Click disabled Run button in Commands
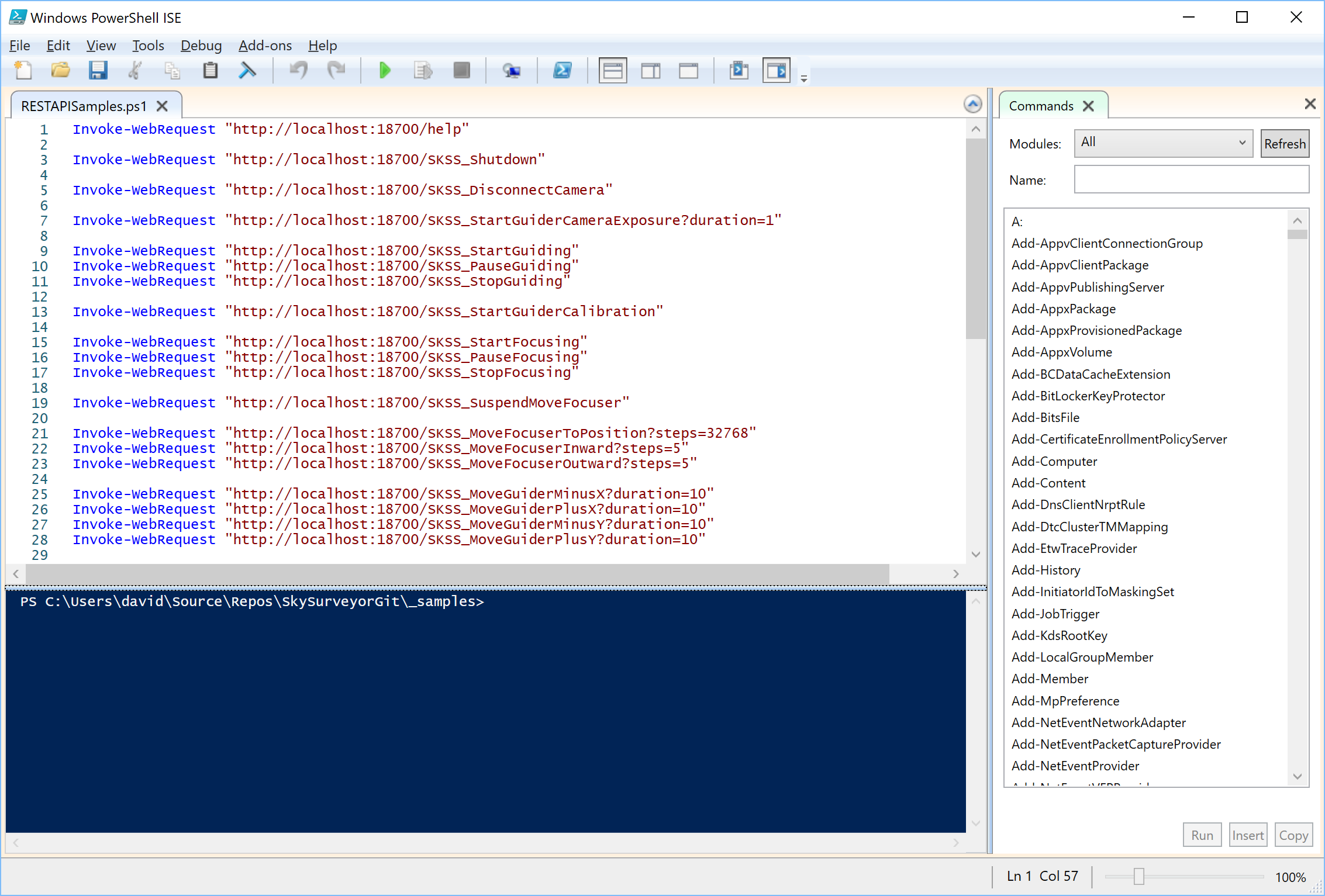This screenshot has height=896, width=1325. [1202, 835]
